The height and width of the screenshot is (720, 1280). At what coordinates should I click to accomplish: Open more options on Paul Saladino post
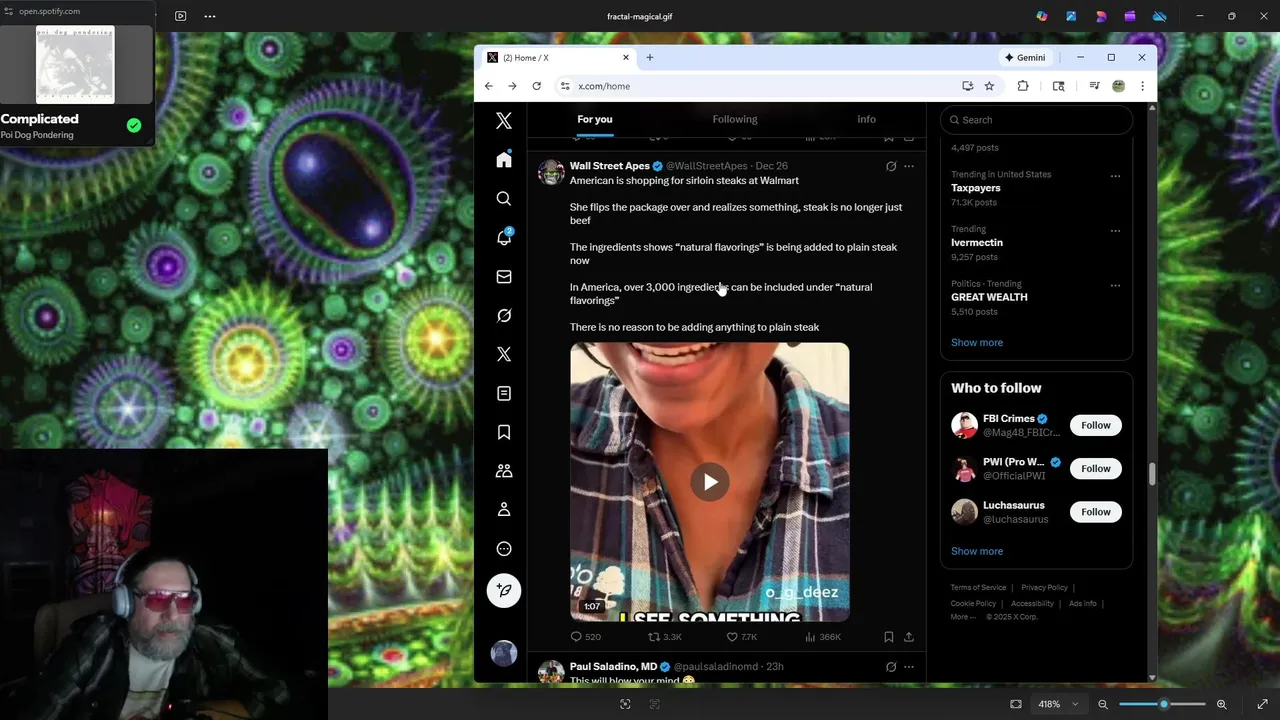pos(909,667)
